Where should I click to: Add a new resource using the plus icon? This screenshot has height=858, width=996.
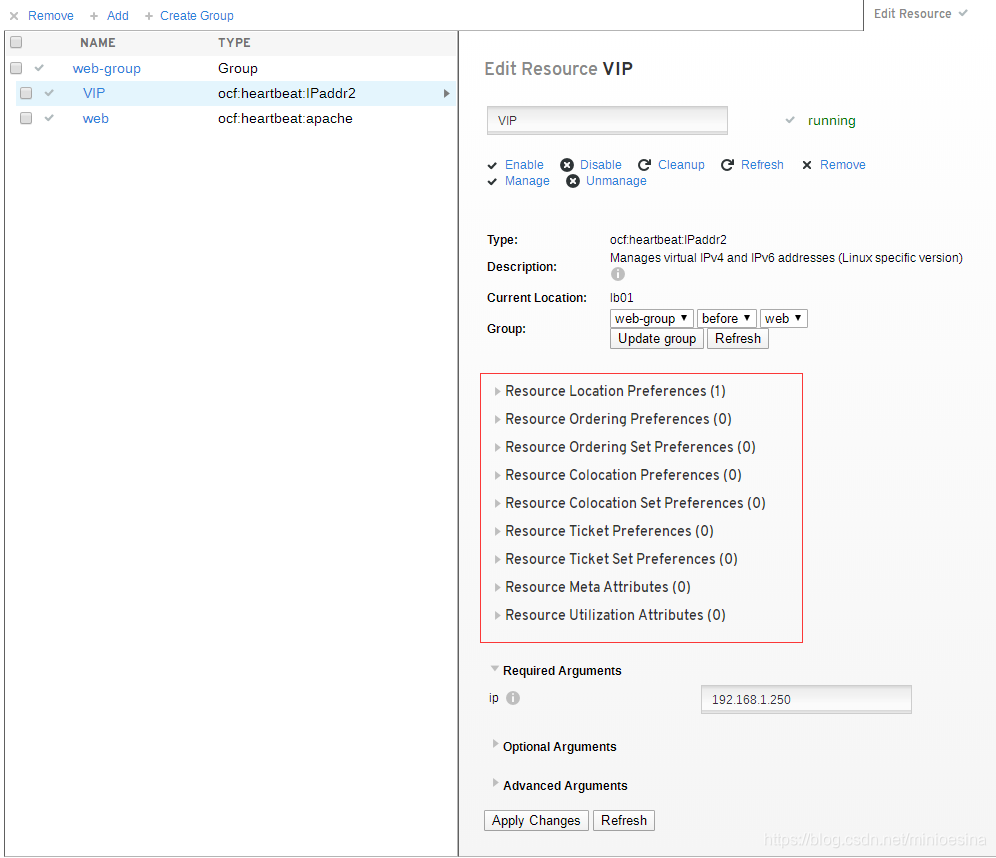109,15
